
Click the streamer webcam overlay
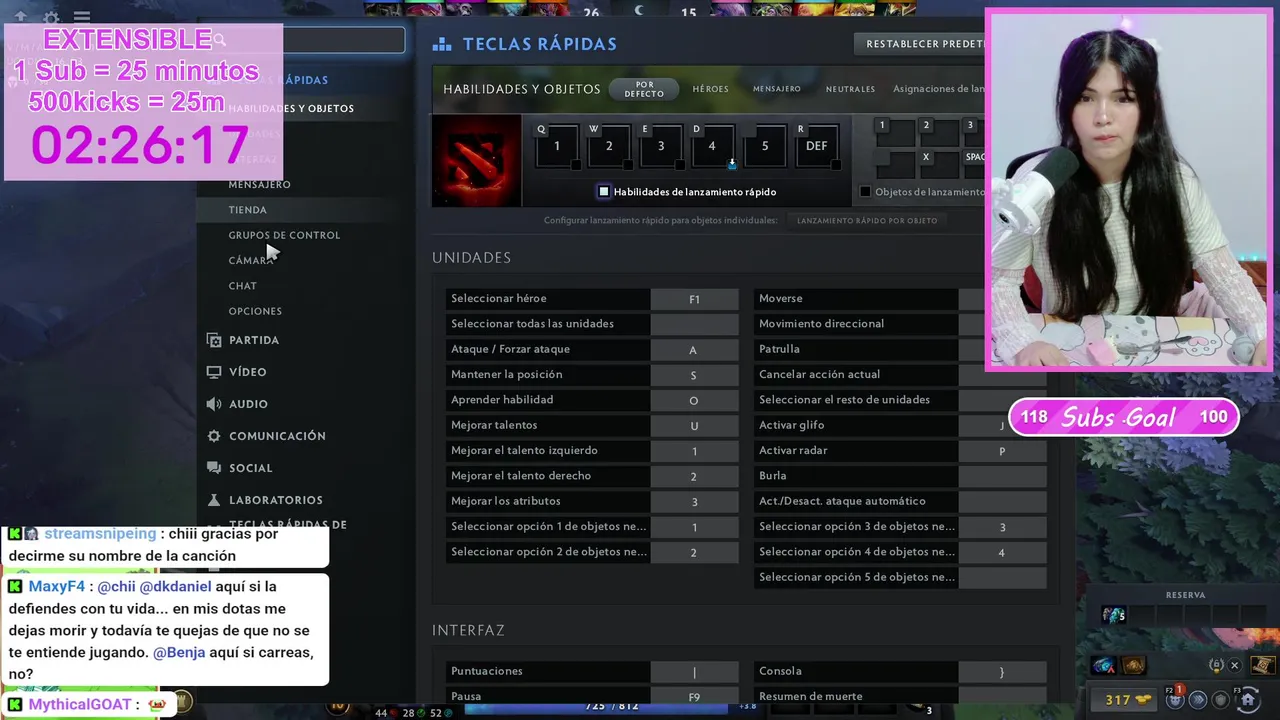[x=1129, y=190]
